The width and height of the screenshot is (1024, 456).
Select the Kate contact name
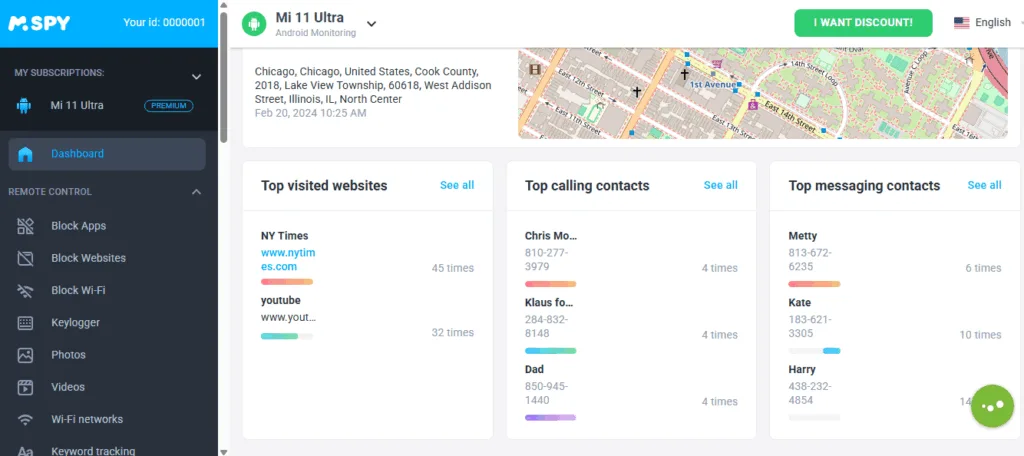[x=799, y=303]
